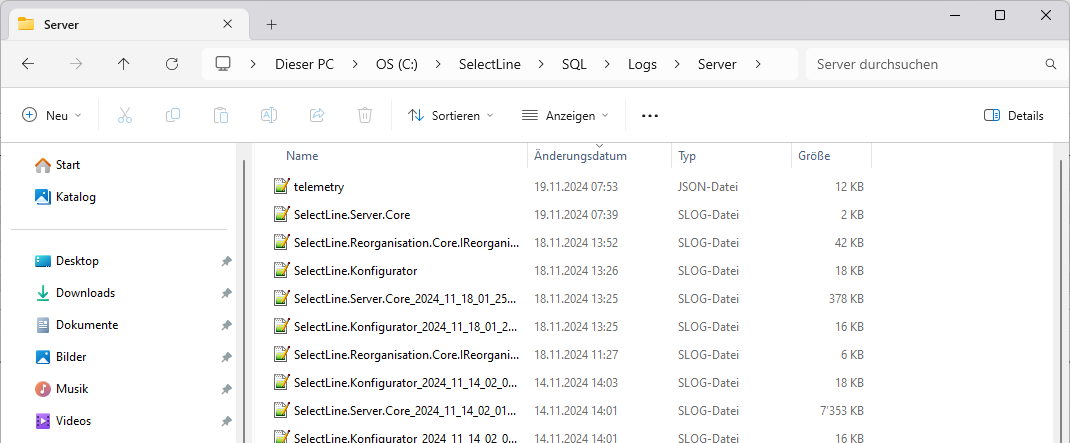
Task: Click the Downloads arrow icon in sidebar
Action: 43,293
